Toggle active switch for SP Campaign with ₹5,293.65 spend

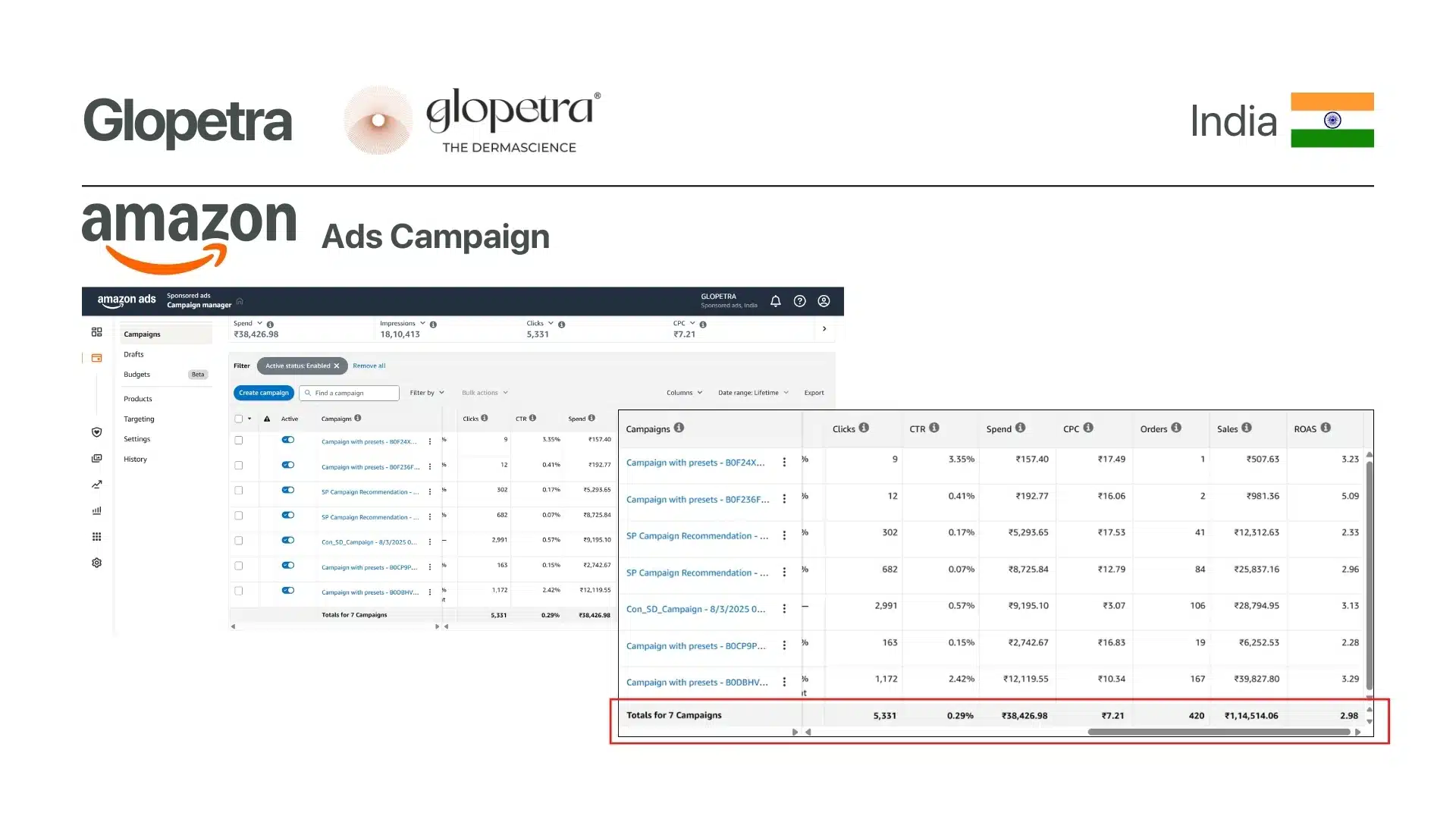(x=287, y=490)
